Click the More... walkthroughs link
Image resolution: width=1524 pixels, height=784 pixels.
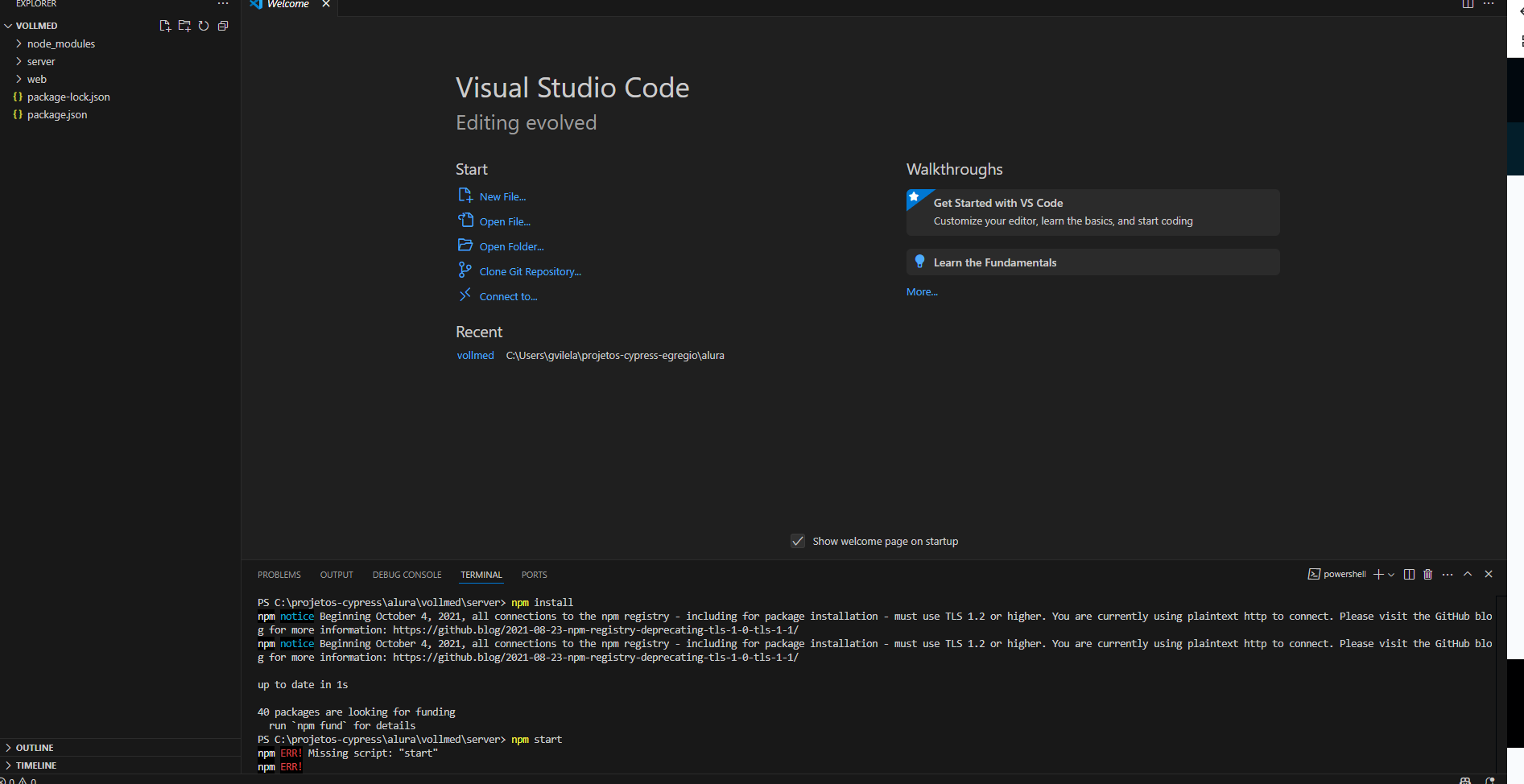922,291
